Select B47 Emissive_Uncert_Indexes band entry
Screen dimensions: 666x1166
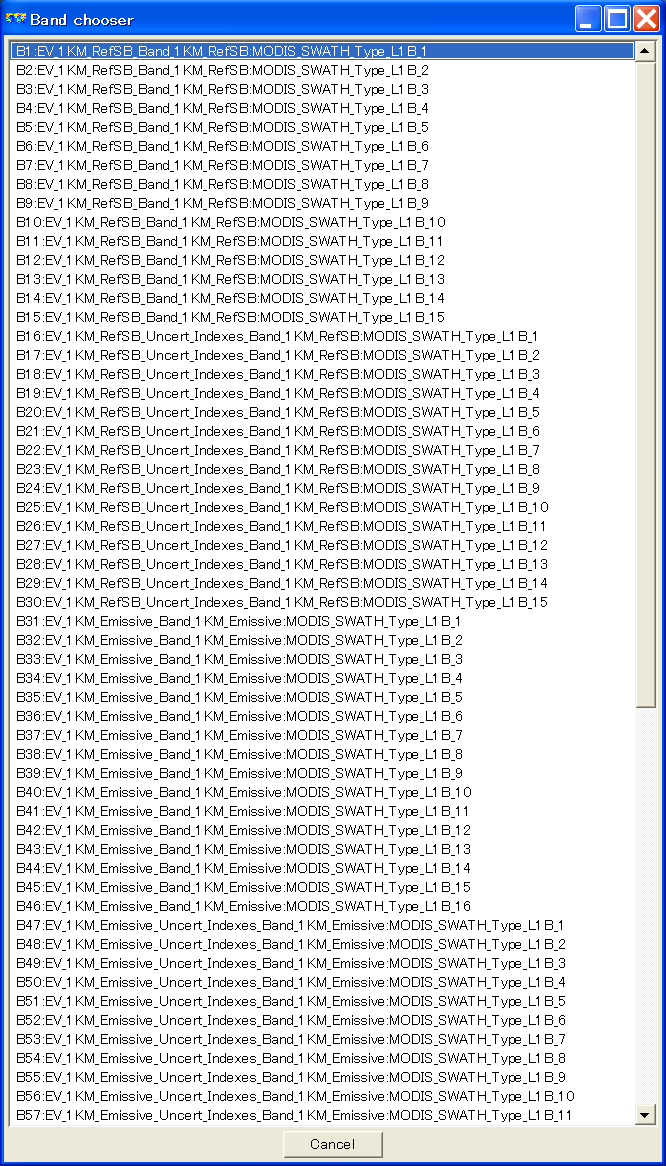[323, 925]
